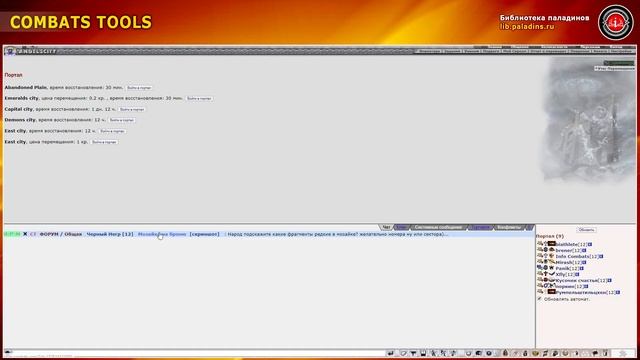Enter the Demons city portal

click(122, 120)
